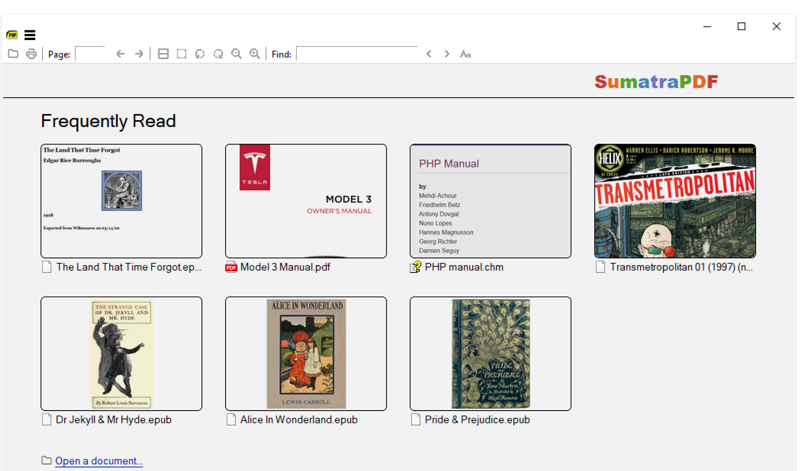Click the file icon beside Pride & Prejudice.epub
Screen dimensions: 800x471
click(x=416, y=420)
